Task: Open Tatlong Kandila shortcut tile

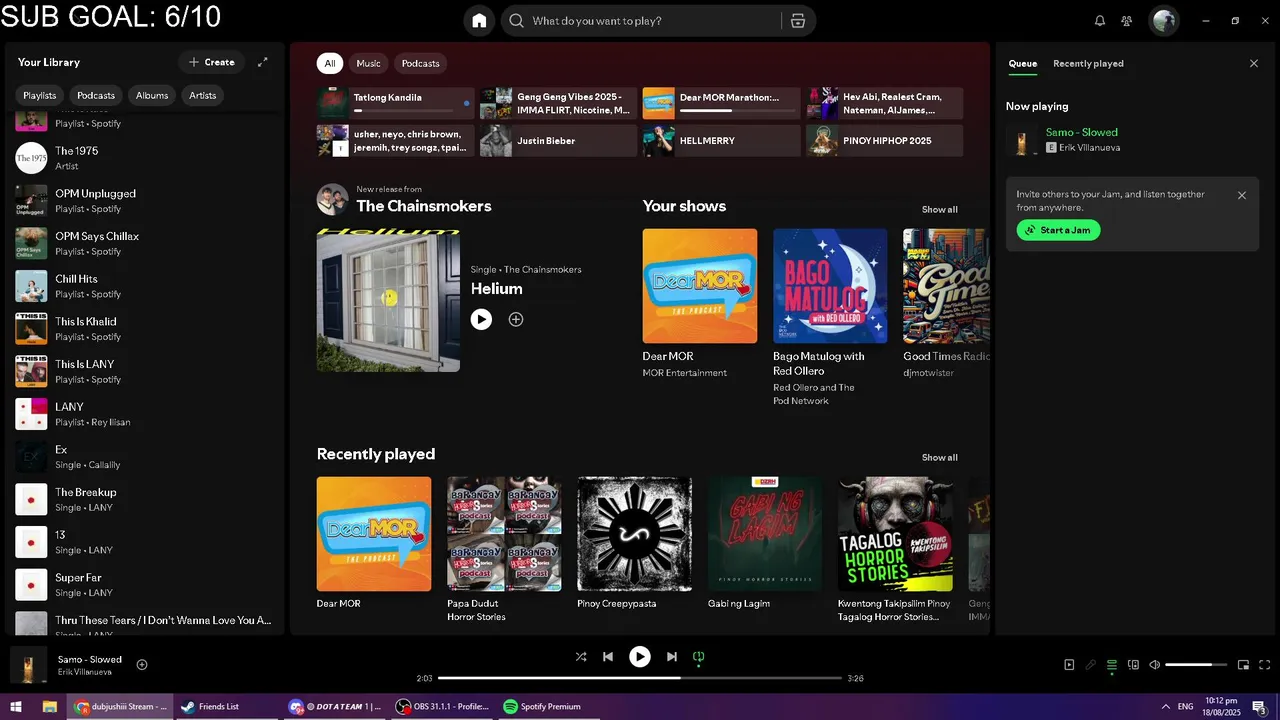Action: click(x=396, y=103)
